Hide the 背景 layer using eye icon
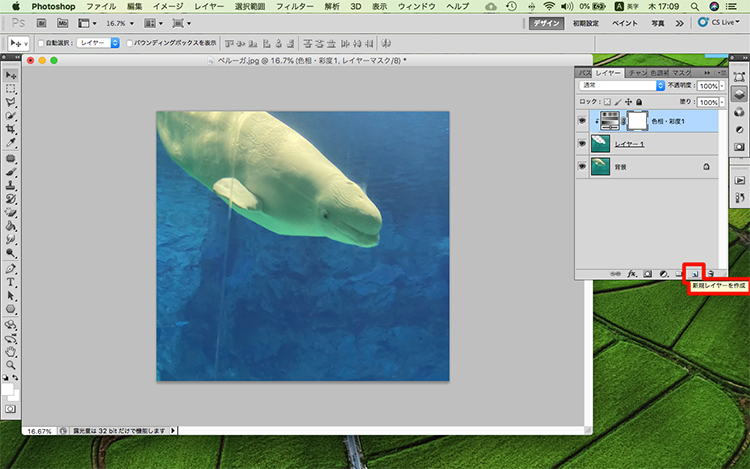 coord(583,168)
